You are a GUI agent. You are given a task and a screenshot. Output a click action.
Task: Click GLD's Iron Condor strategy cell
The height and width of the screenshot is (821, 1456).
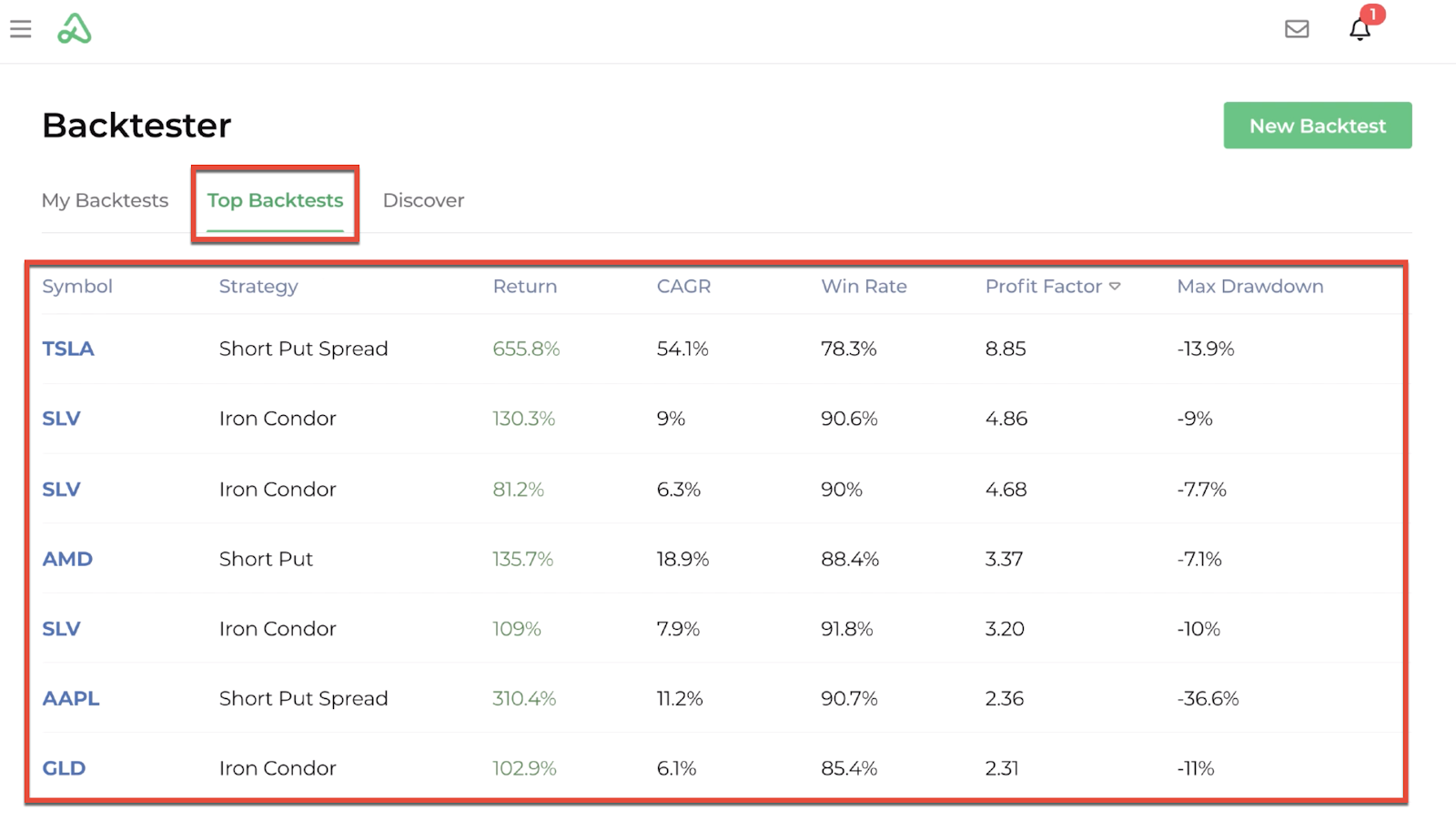coord(278,768)
